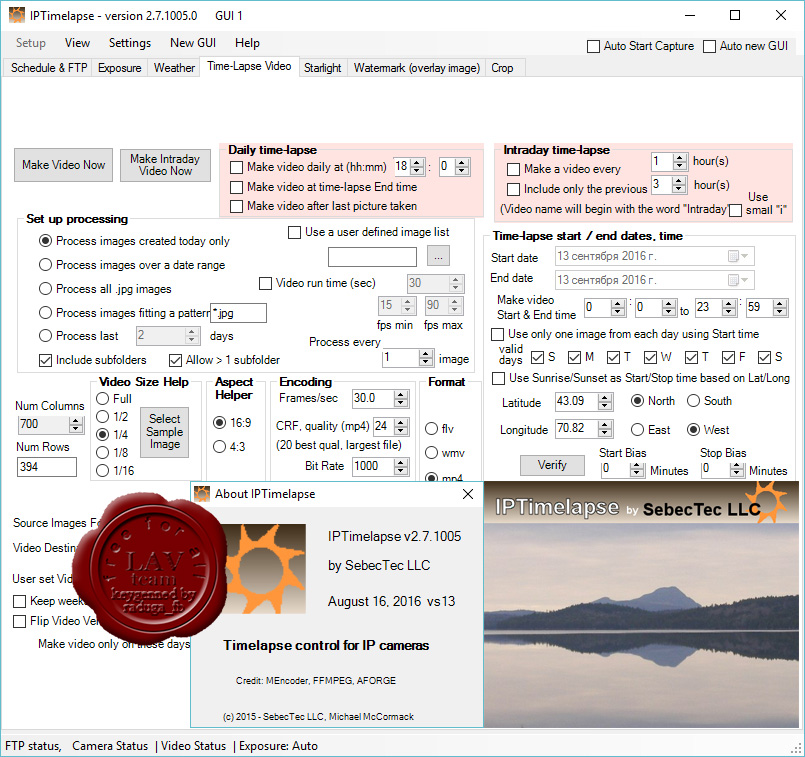Select Process images over a date range
This screenshot has height=757, width=805.
pyautogui.click(x=46, y=265)
